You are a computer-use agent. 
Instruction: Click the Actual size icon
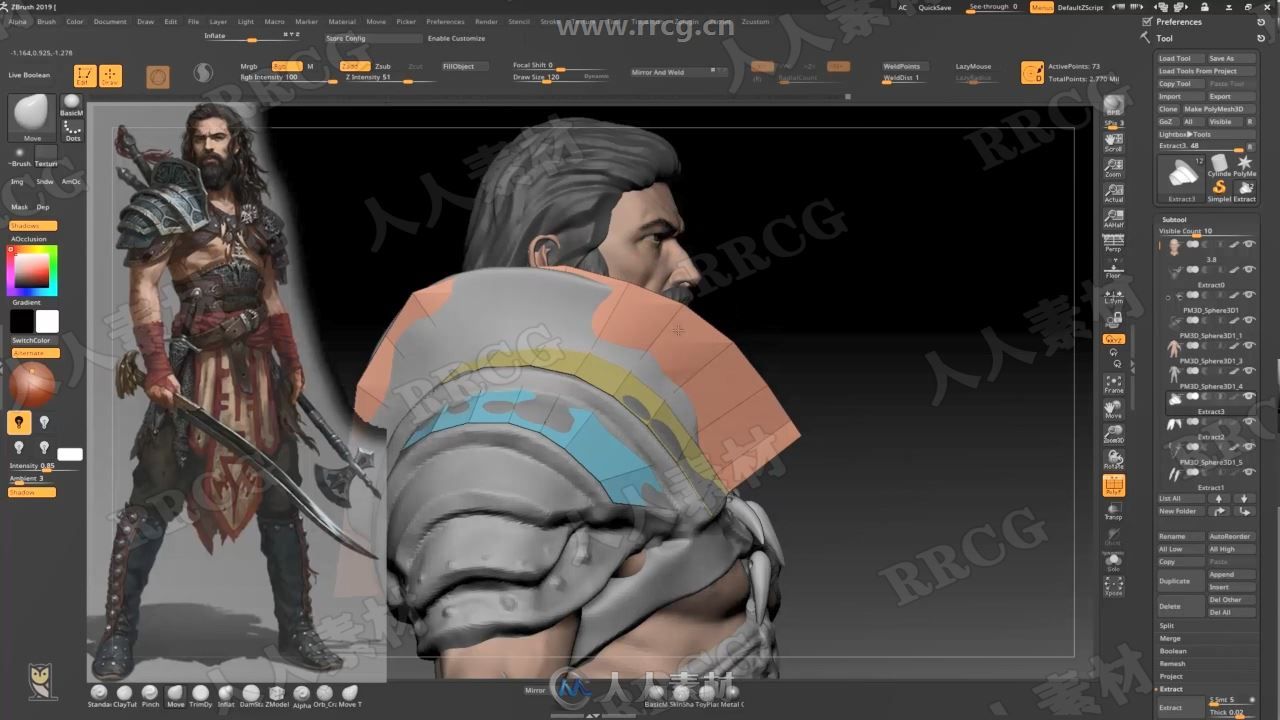[1113, 193]
